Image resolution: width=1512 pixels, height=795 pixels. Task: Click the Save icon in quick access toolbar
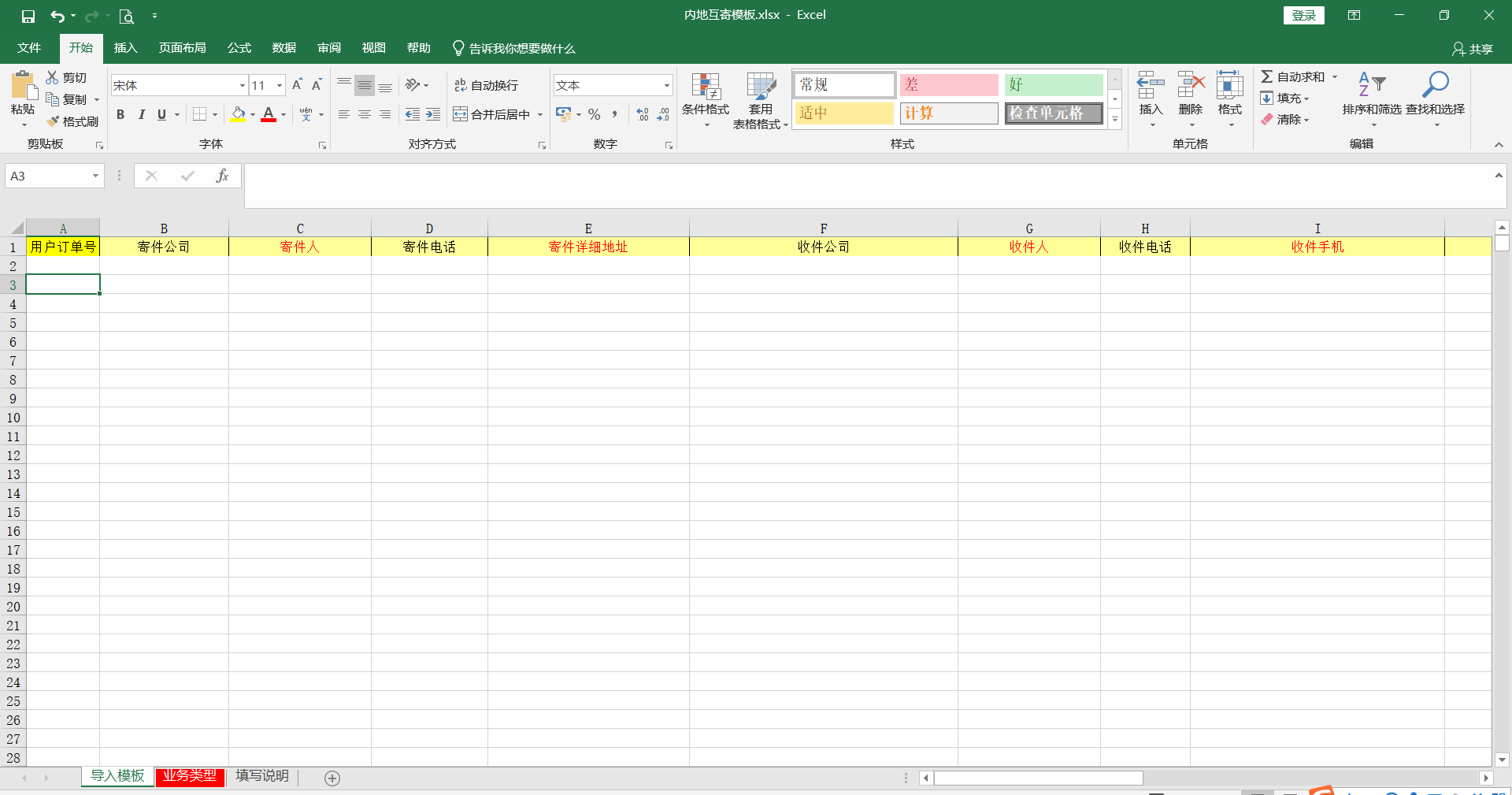point(28,16)
